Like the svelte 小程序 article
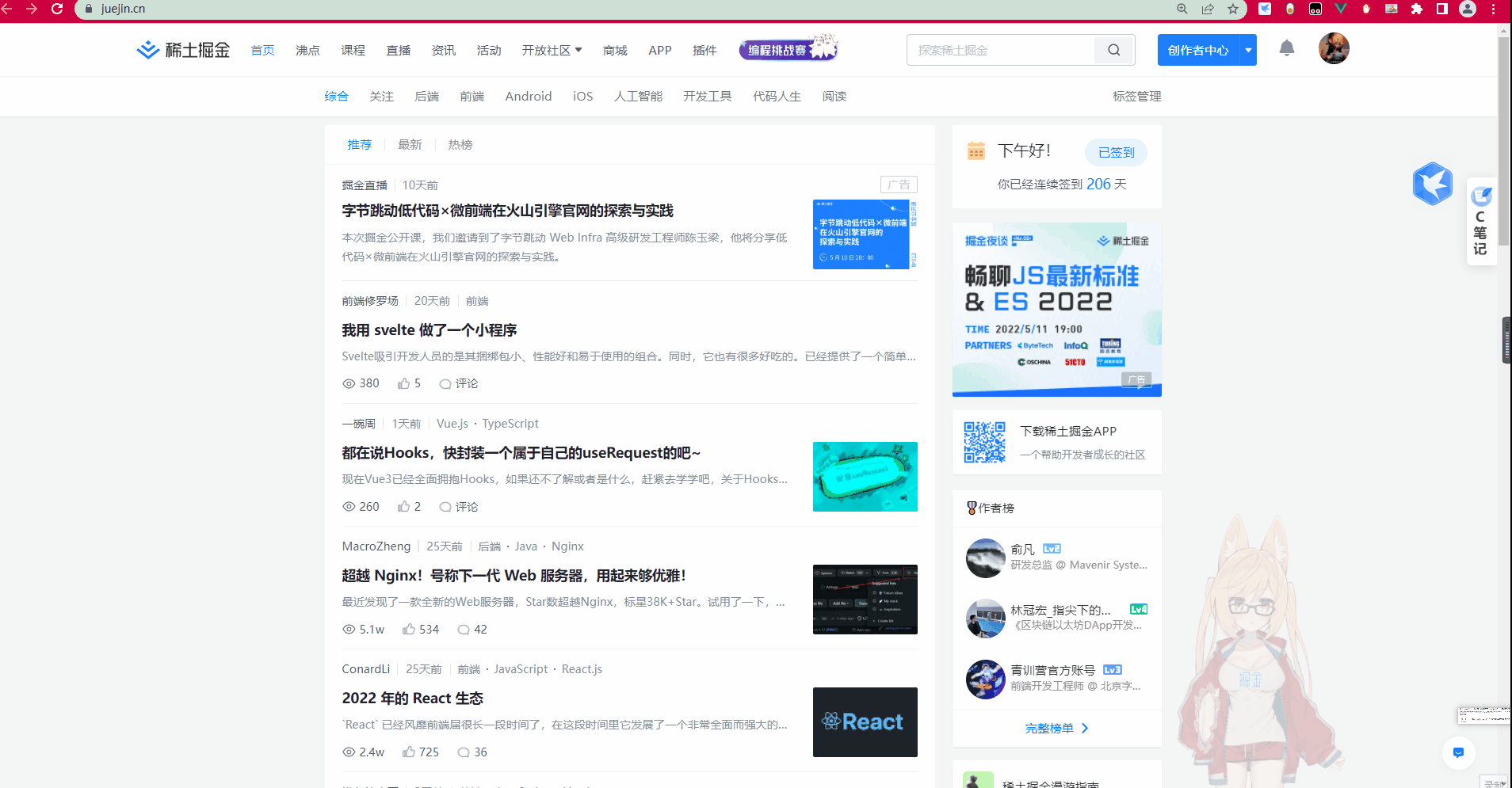The height and width of the screenshot is (788, 1512). (x=408, y=383)
